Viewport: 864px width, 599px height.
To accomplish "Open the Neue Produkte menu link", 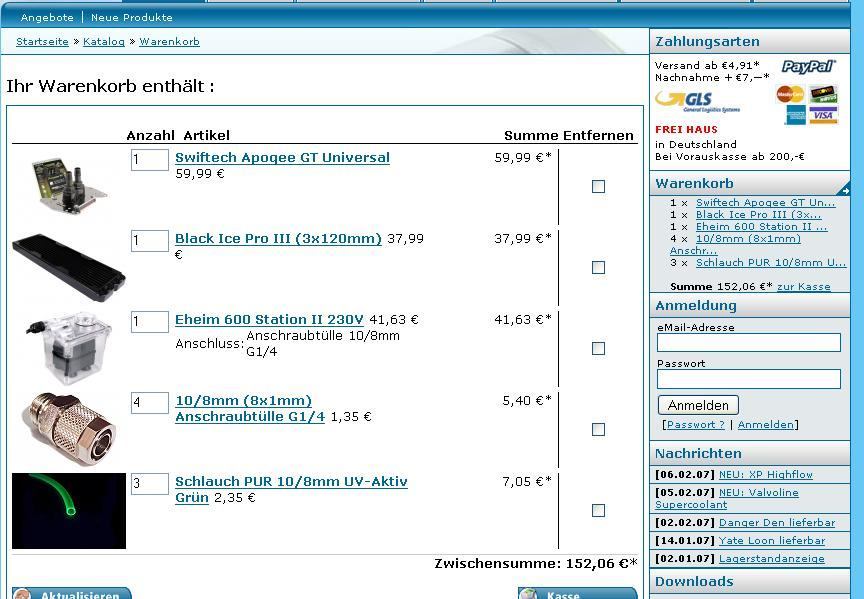I will [132, 18].
